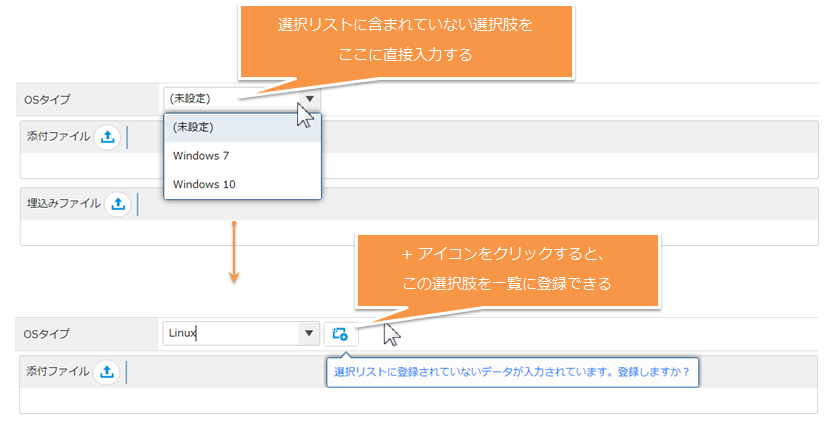Click the orange downward arrow between forms
Viewport: 837px width, 426px height.
tap(233, 251)
